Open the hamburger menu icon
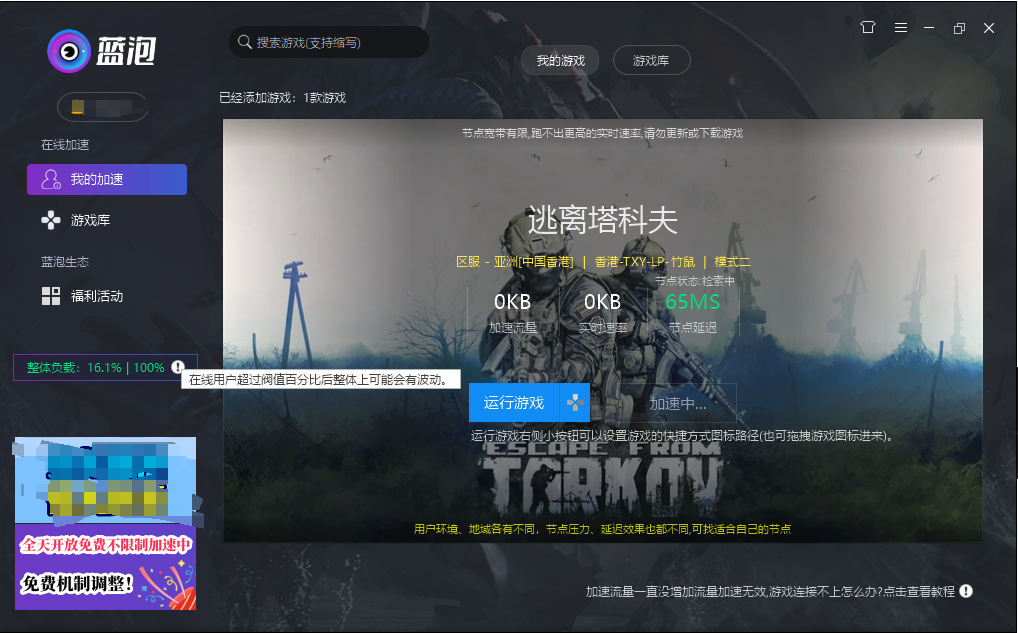Viewport: 1018px width, 633px height. tap(900, 27)
